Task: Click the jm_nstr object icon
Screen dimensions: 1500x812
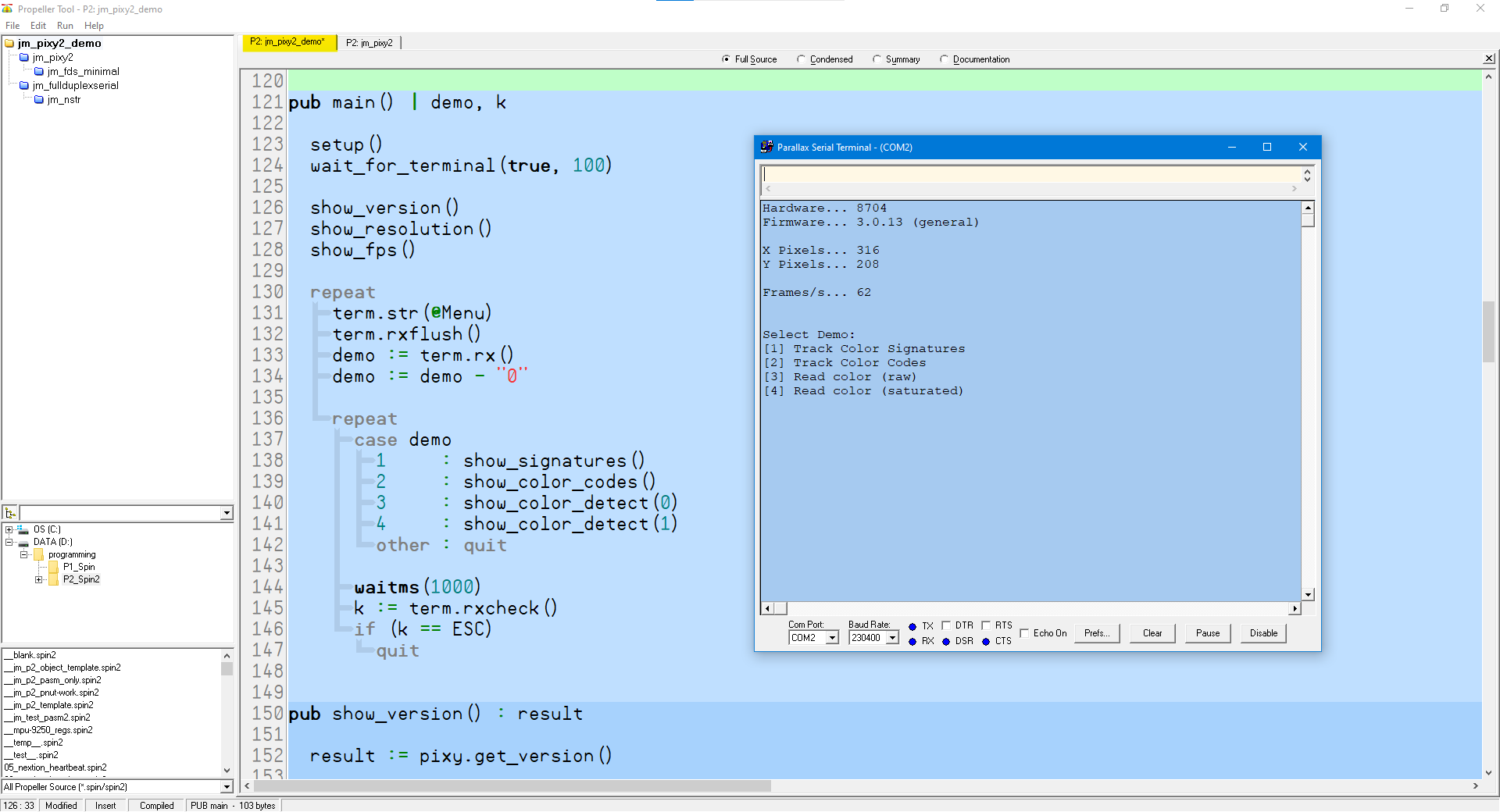Action: [x=39, y=100]
